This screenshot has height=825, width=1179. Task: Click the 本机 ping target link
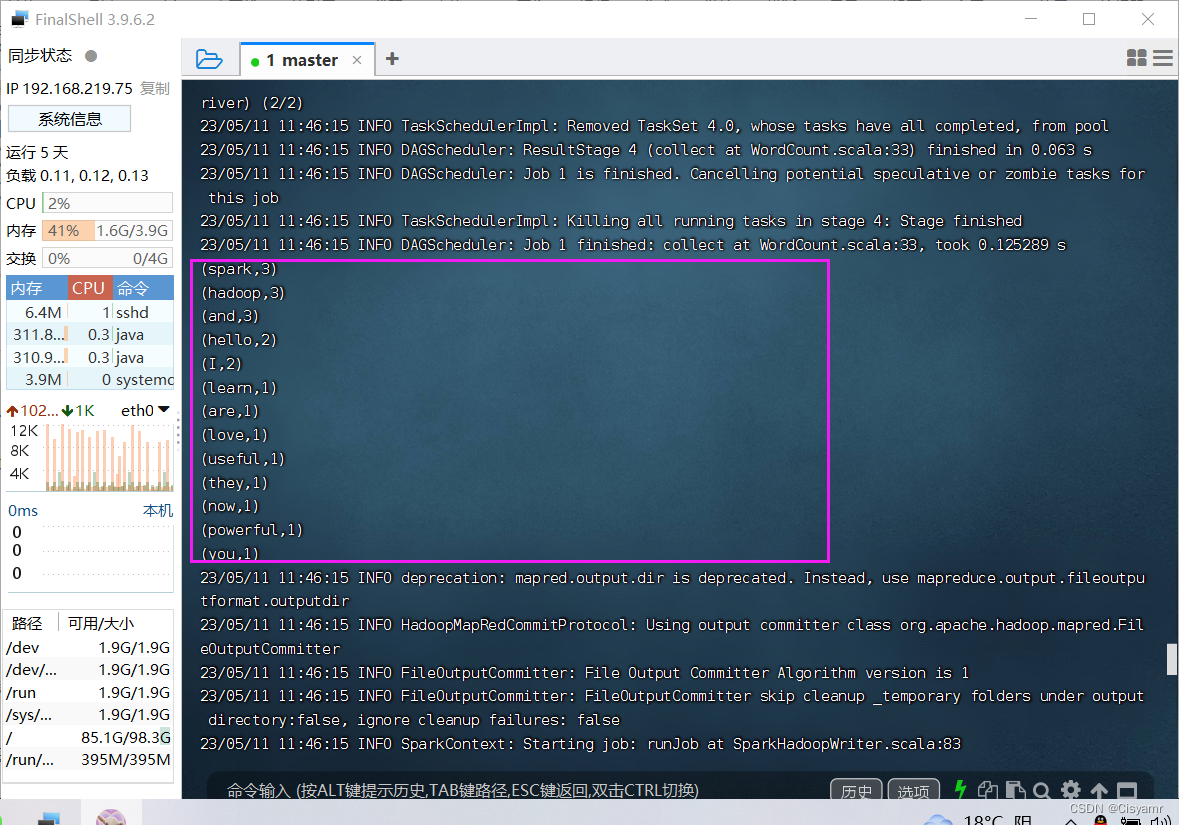click(x=158, y=511)
